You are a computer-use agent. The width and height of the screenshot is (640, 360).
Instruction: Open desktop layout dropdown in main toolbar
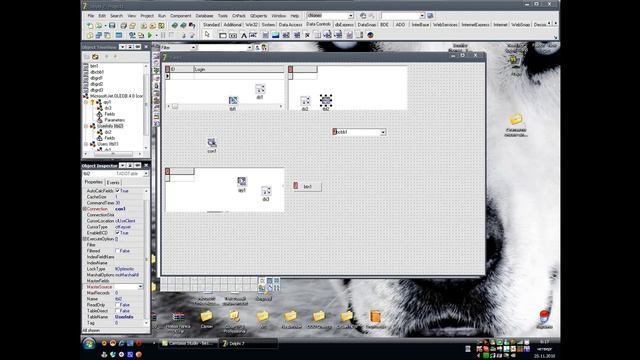(x=351, y=16)
